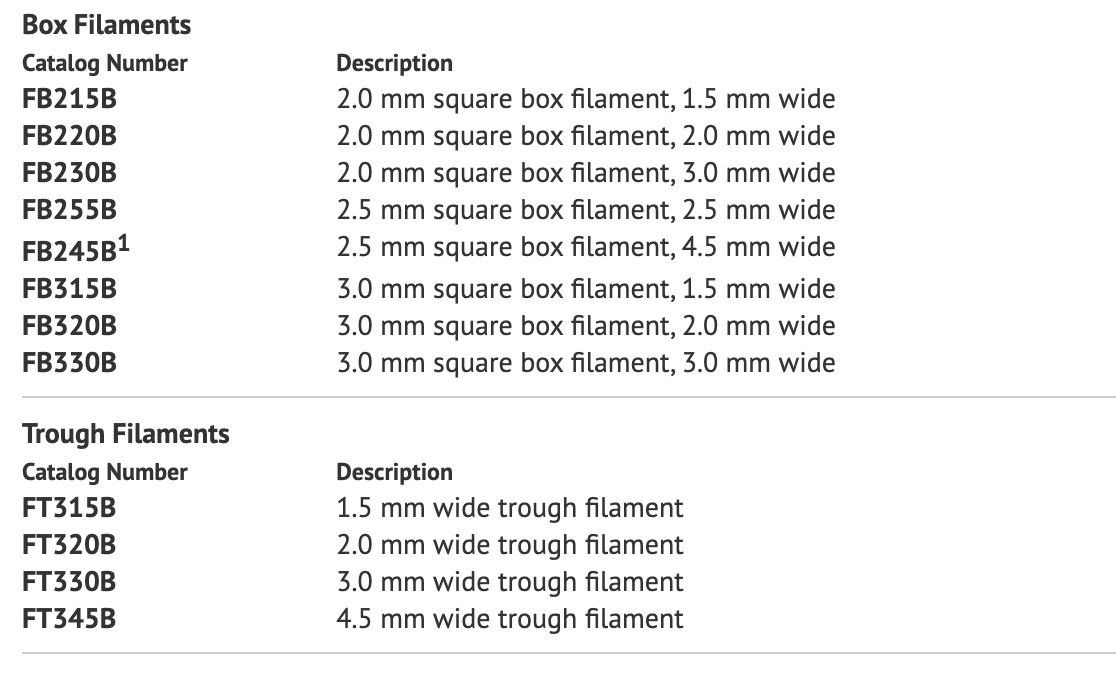Select the FT330B catalog number
This screenshot has width=1116, height=674.
69,582
